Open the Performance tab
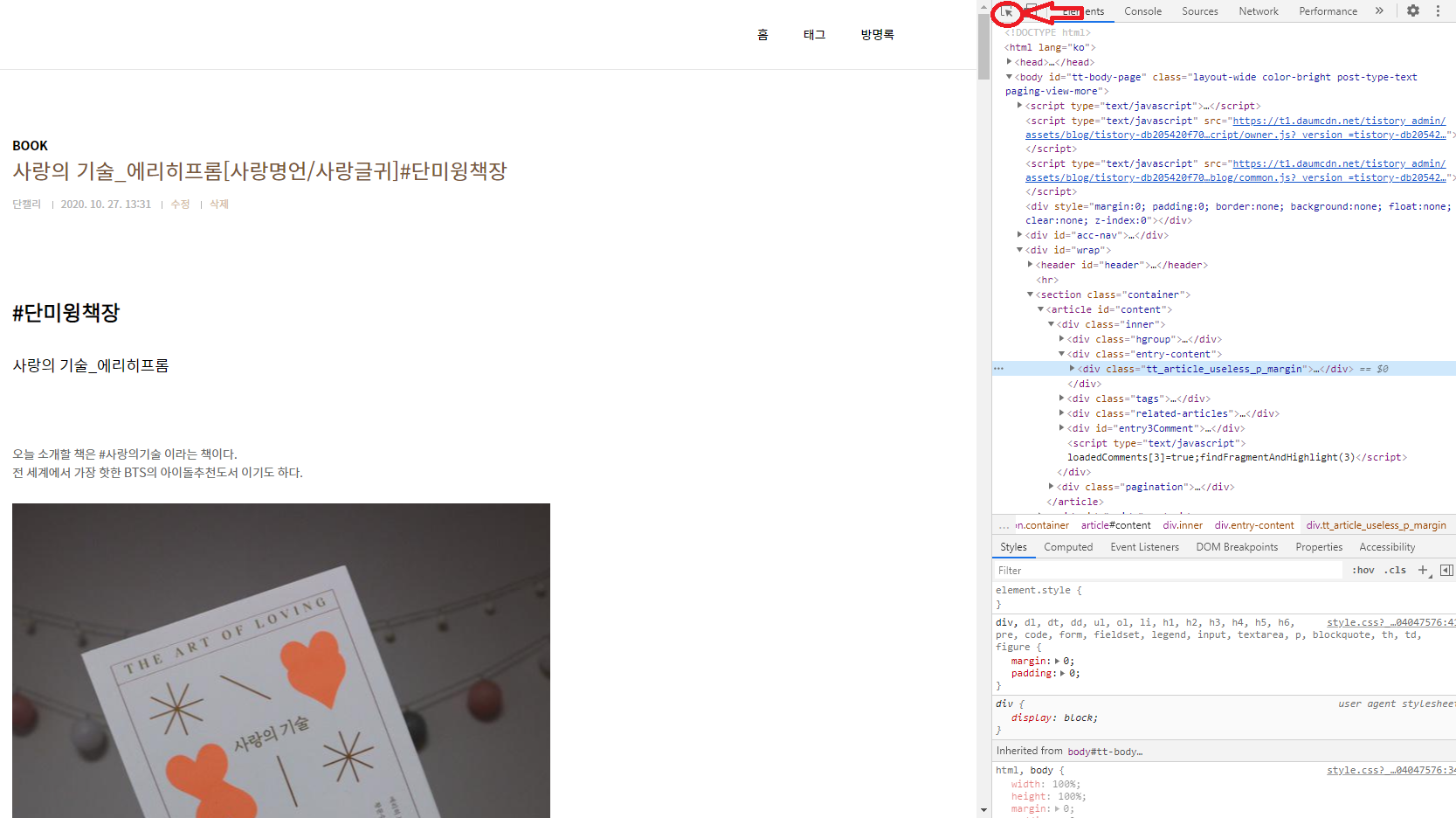This screenshot has width=1456, height=818. (x=1328, y=11)
